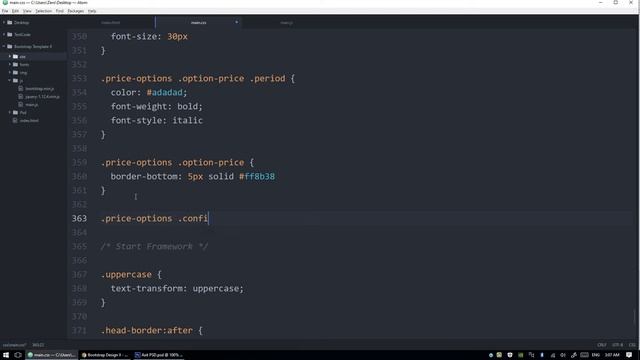Click line number 363 in gutter
The height and width of the screenshot is (360, 640).
pos(79,218)
